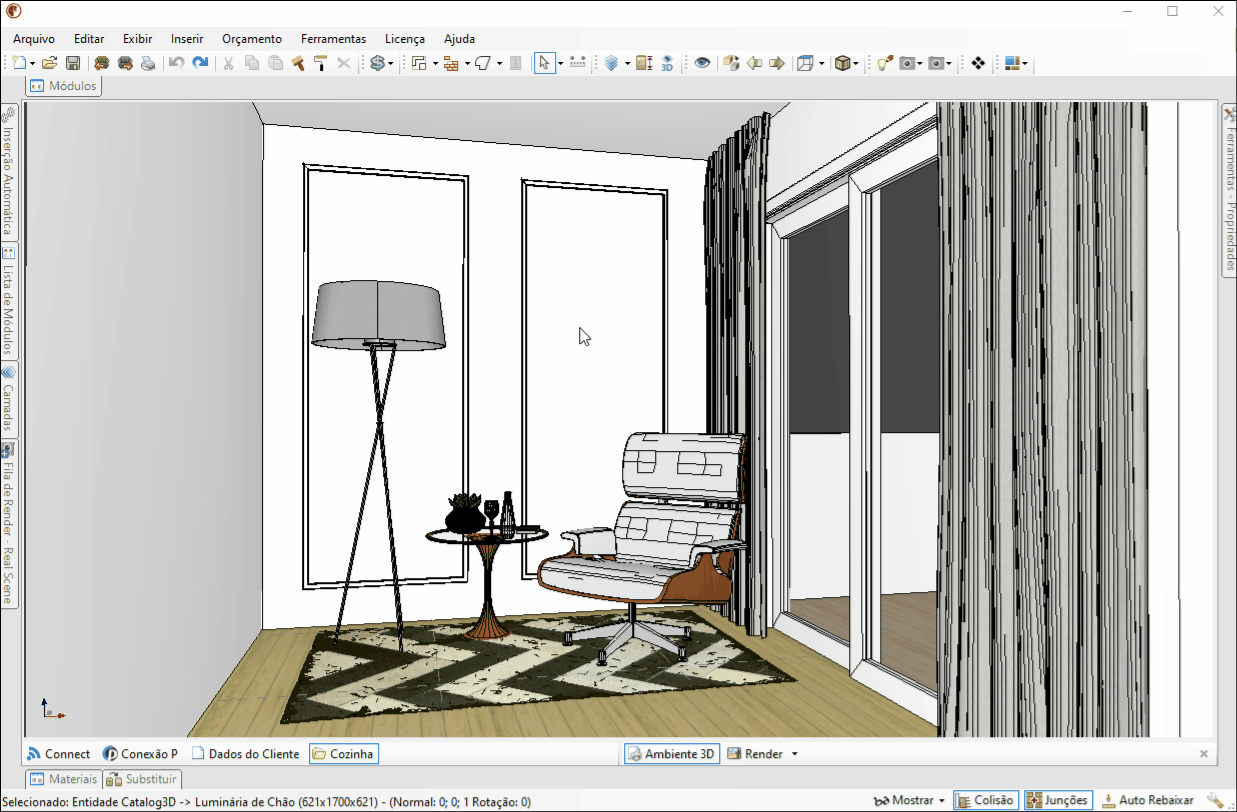Viewport: 1237px width, 812px height.
Task: Open the brick wall tool dropdown arrow
Action: [467, 63]
